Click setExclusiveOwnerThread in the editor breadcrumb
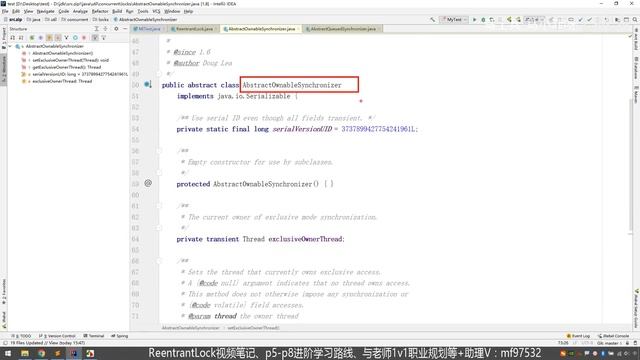640x360 pixels. tap(253, 328)
